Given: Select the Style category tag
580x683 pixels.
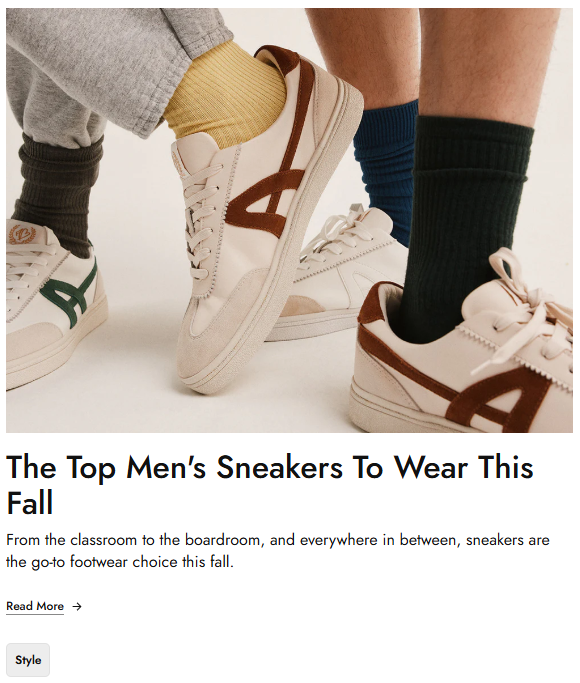Looking at the screenshot, I should (x=28, y=660).
